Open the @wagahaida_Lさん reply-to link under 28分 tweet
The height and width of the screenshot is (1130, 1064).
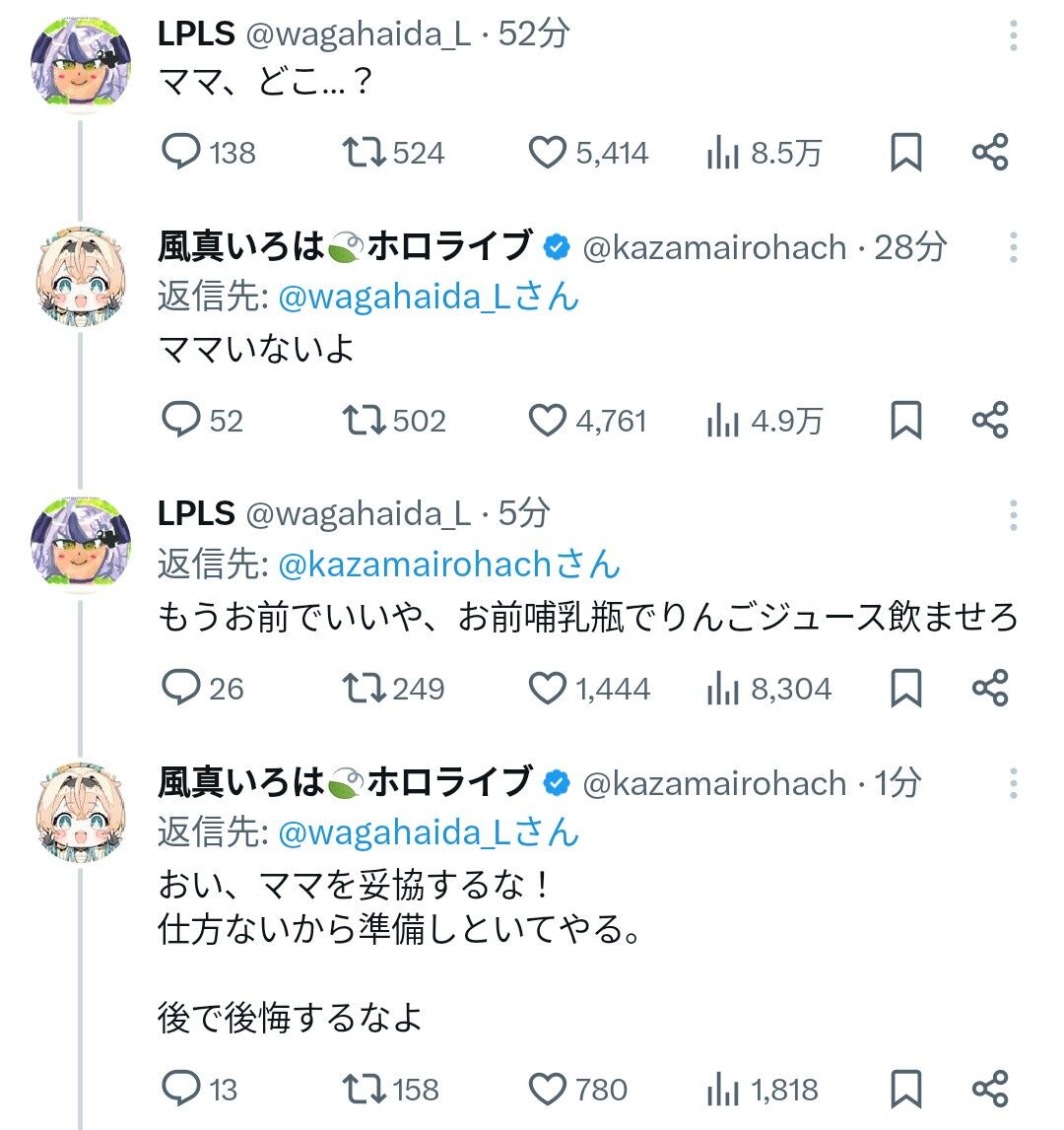pos(429,297)
